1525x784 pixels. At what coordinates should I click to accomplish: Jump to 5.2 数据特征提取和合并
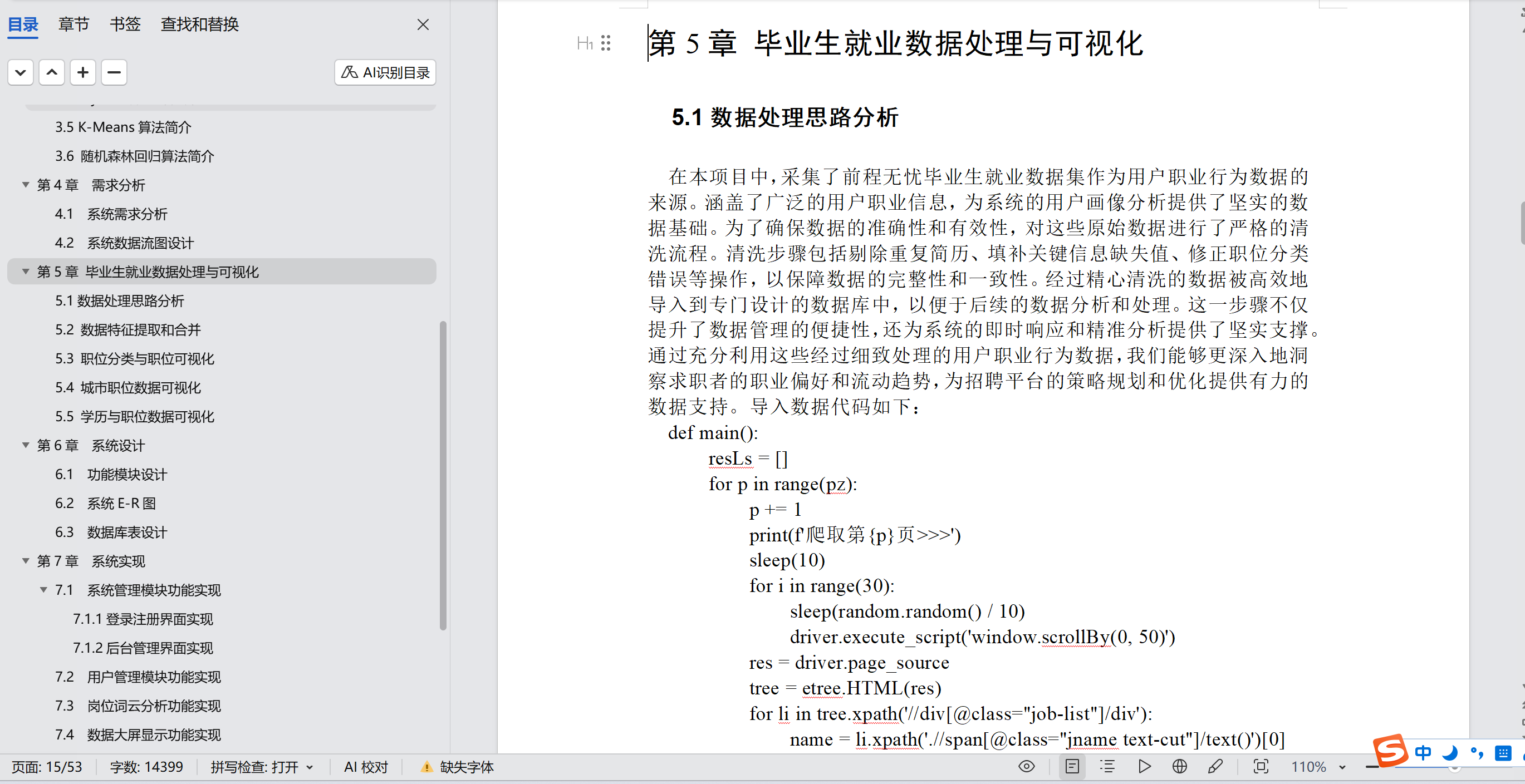[x=128, y=329]
